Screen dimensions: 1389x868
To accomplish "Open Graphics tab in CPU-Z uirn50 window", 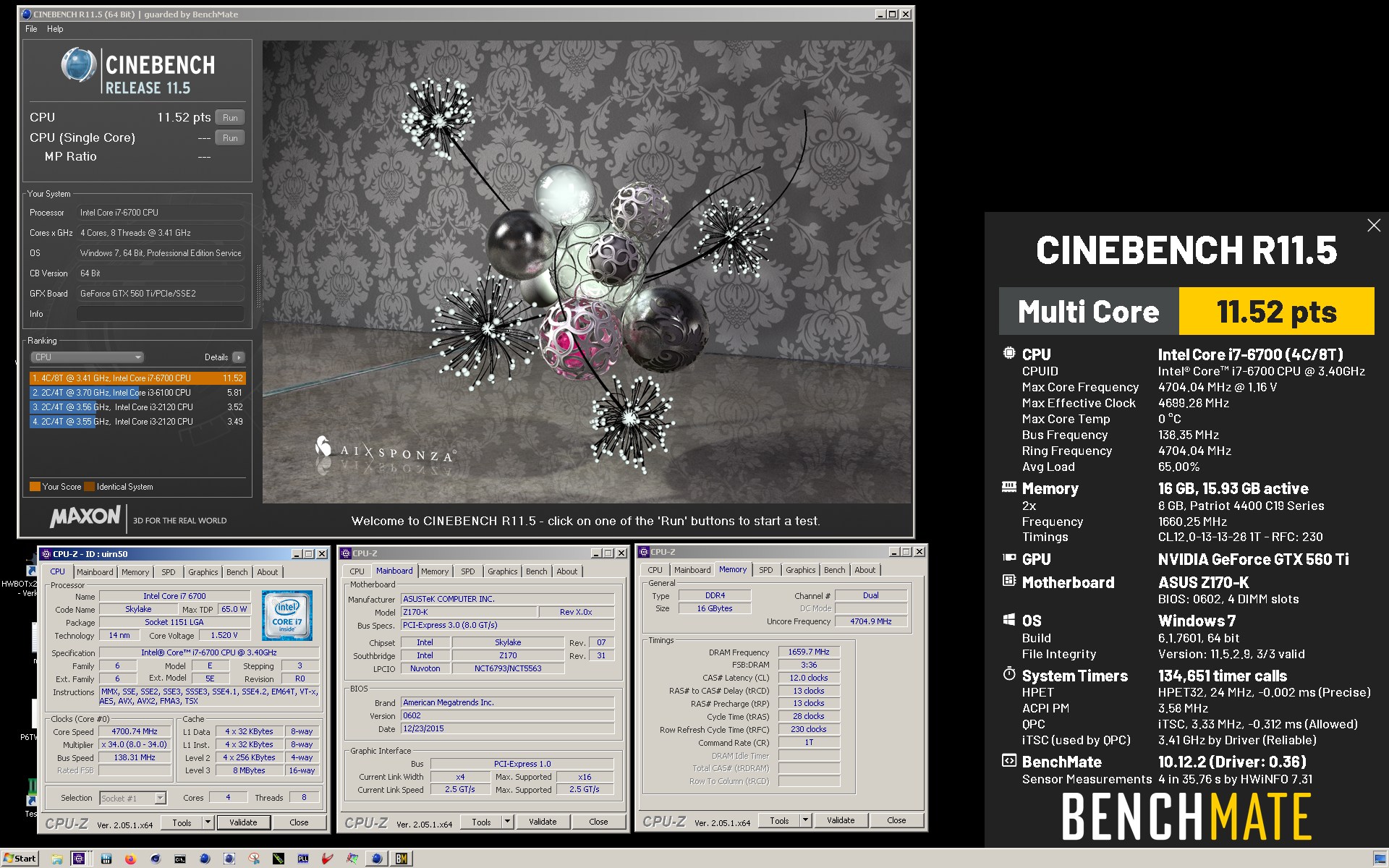I will tap(203, 572).
